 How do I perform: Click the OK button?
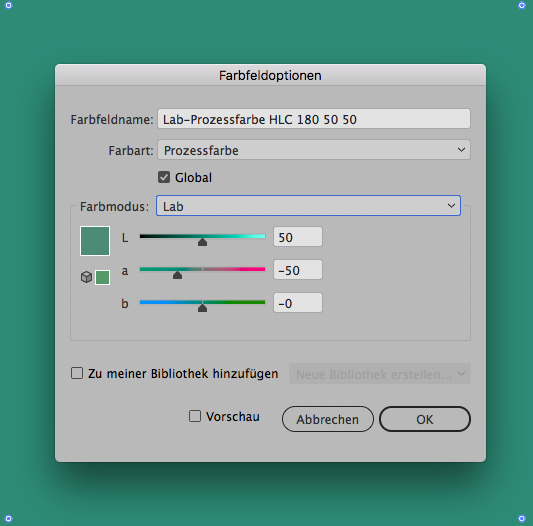pos(425,419)
